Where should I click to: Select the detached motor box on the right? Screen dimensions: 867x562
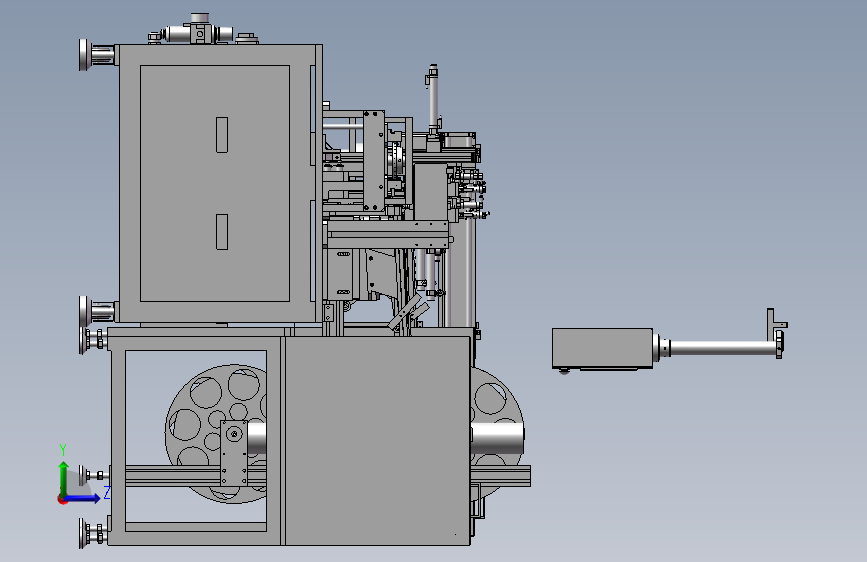pyautogui.click(x=602, y=348)
